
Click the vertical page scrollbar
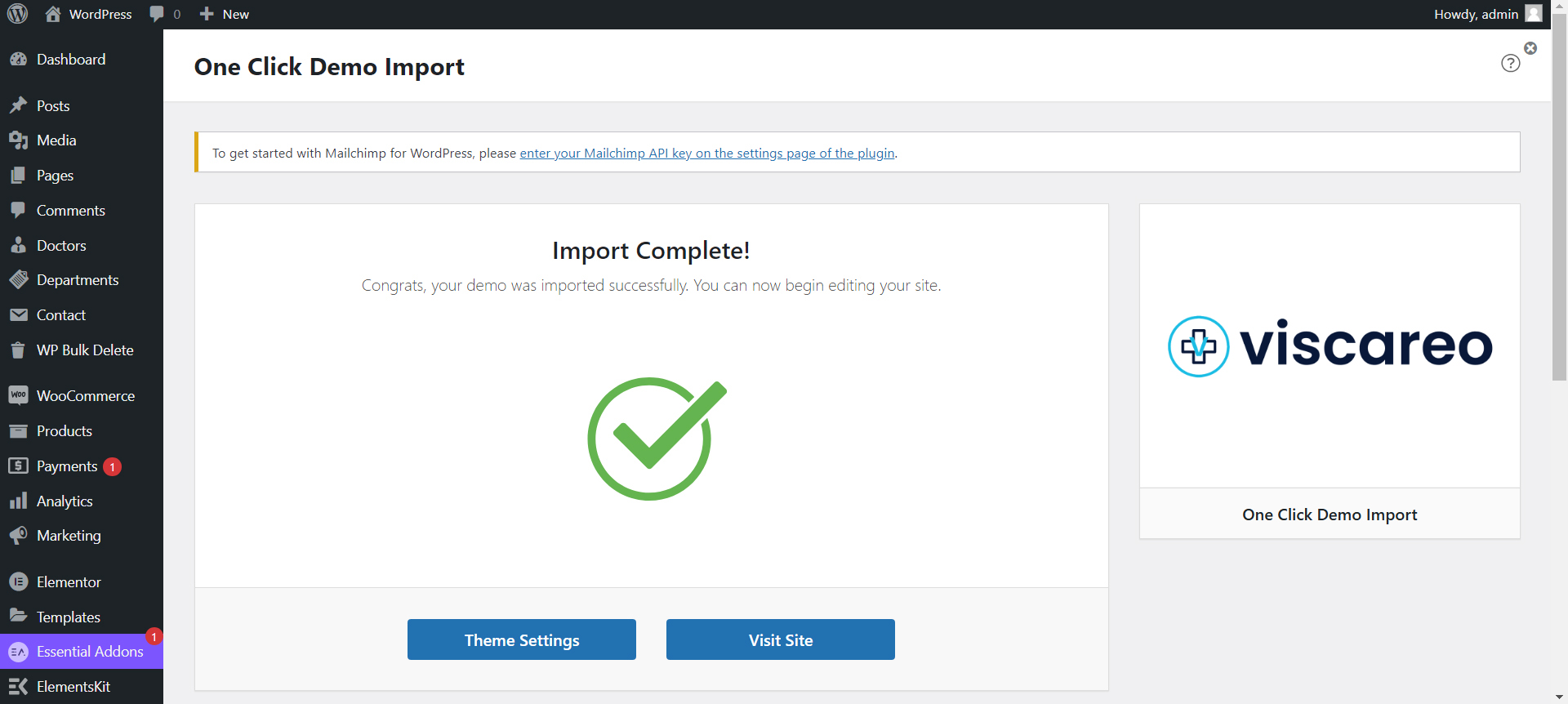[x=1559, y=196]
